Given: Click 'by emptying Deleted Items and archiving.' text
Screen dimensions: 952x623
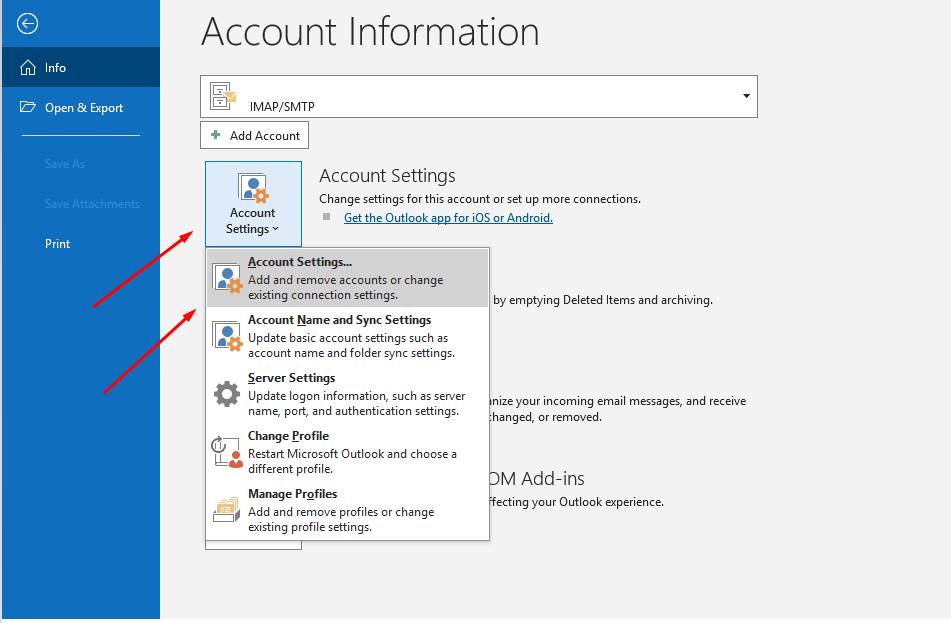Looking at the screenshot, I should tap(602, 299).
